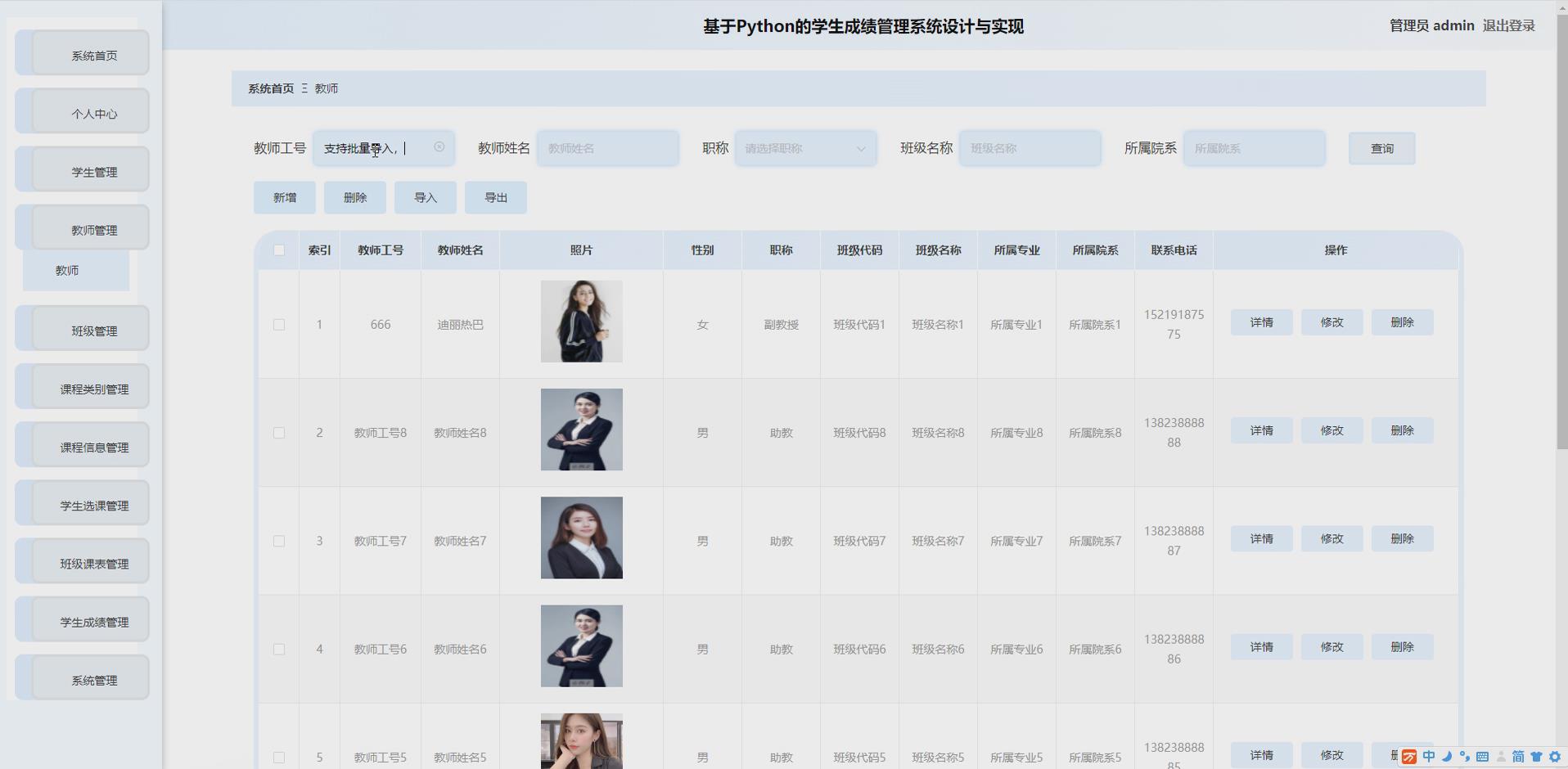Check the checkbox for row 666
The image size is (1568, 769).
[x=279, y=325]
